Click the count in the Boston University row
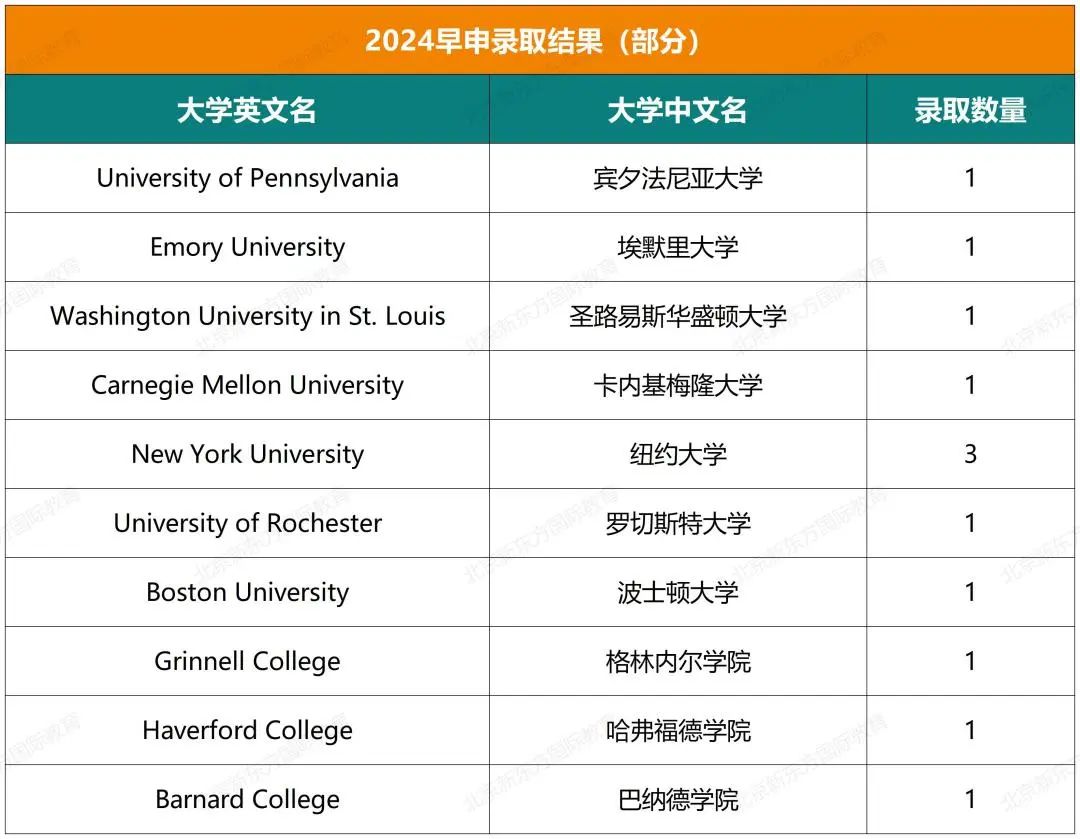This screenshot has width=1080, height=839. click(x=970, y=592)
